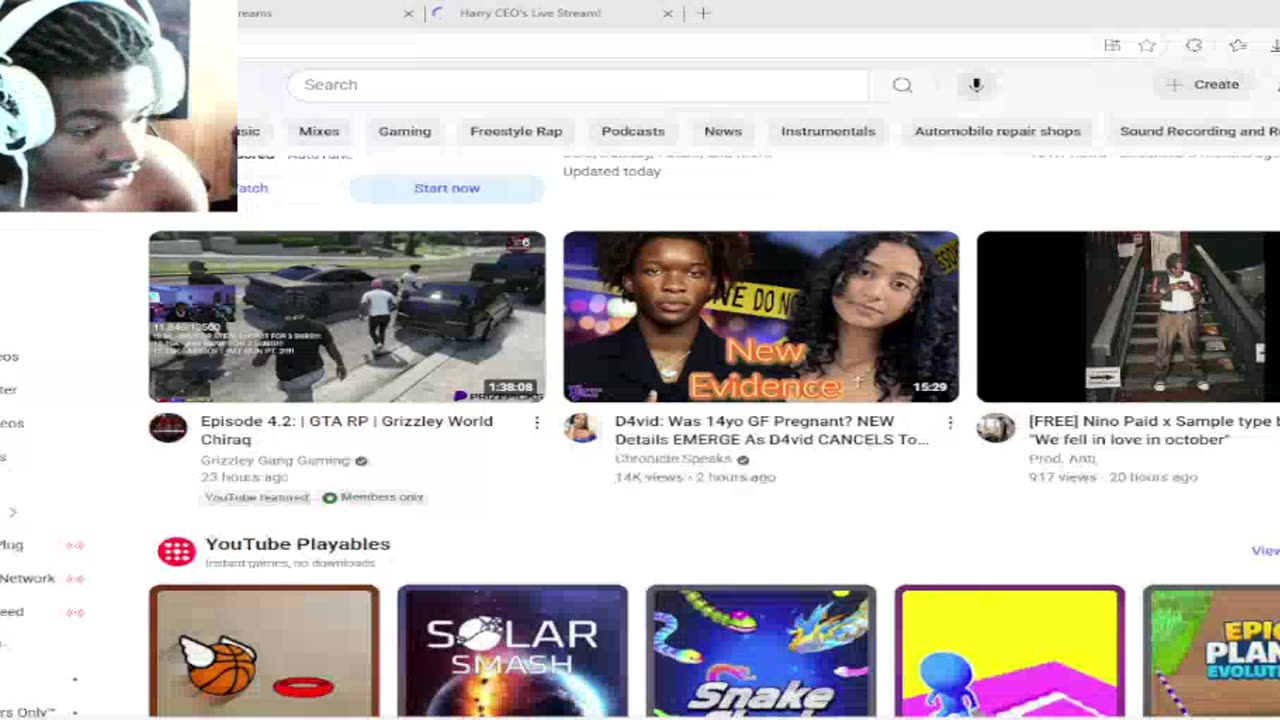Screen dimensions: 1280x720
Task: Open the Chronicle Speaks channel avatar
Action: [x=581, y=428]
